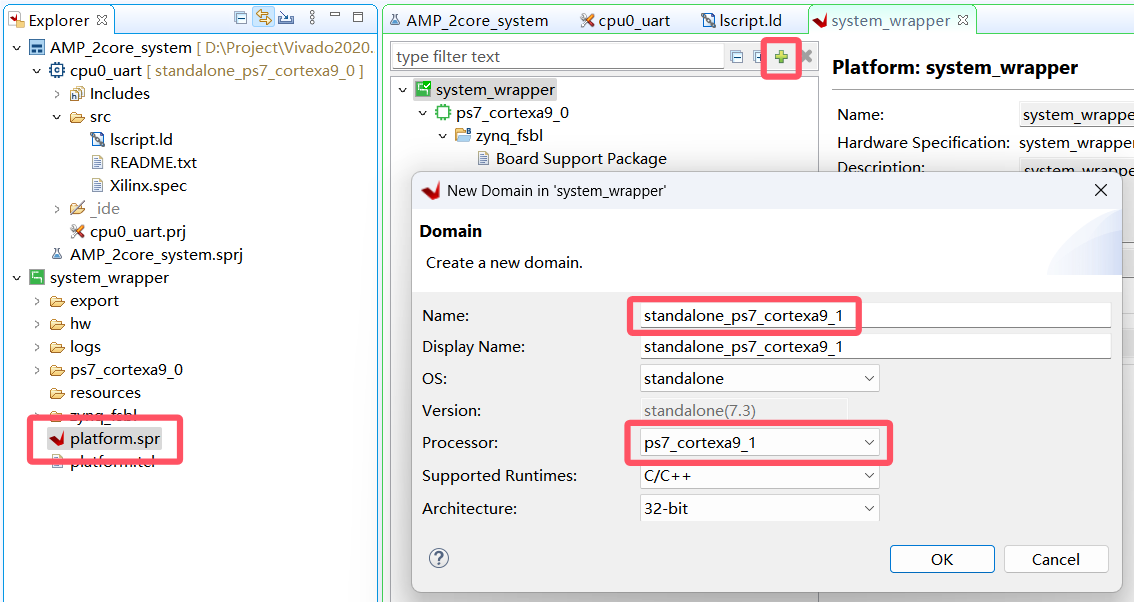Image resolution: width=1134 pixels, height=602 pixels.
Task: Click the import icon in Explorer toolbar
Action: (286, 17)
